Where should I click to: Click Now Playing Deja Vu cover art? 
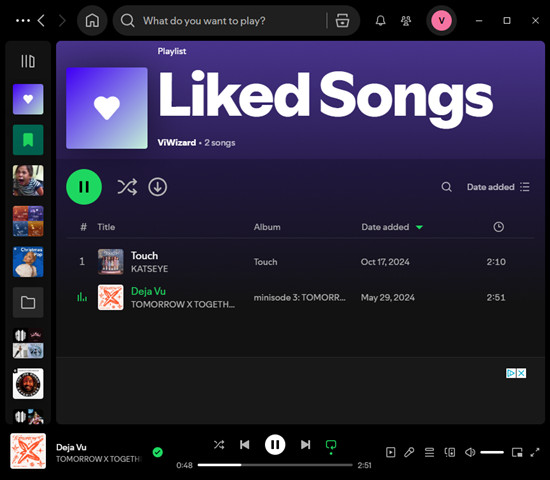28,451
